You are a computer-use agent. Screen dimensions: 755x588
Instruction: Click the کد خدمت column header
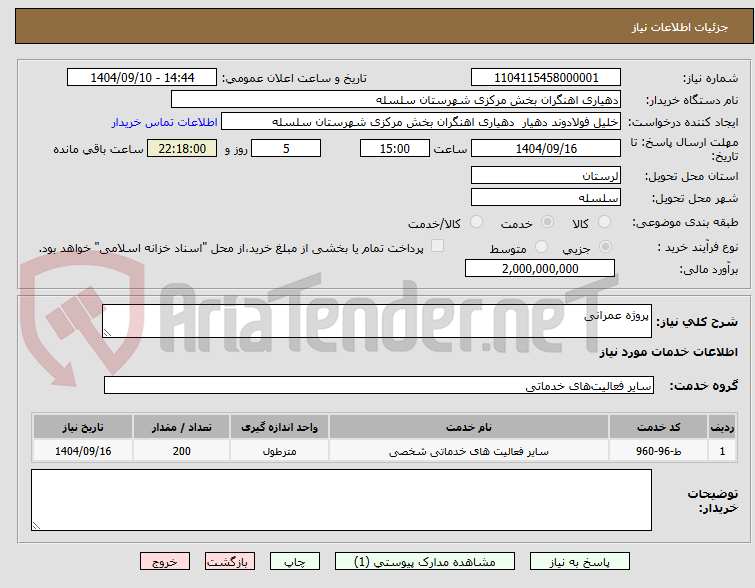pyautogui.click(x=658, y=427)
